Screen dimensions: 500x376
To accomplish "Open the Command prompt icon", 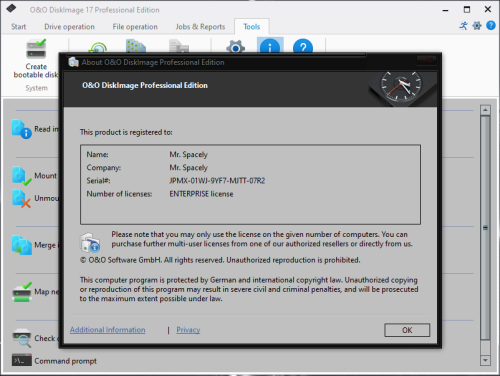I will [x=22, y=360].
